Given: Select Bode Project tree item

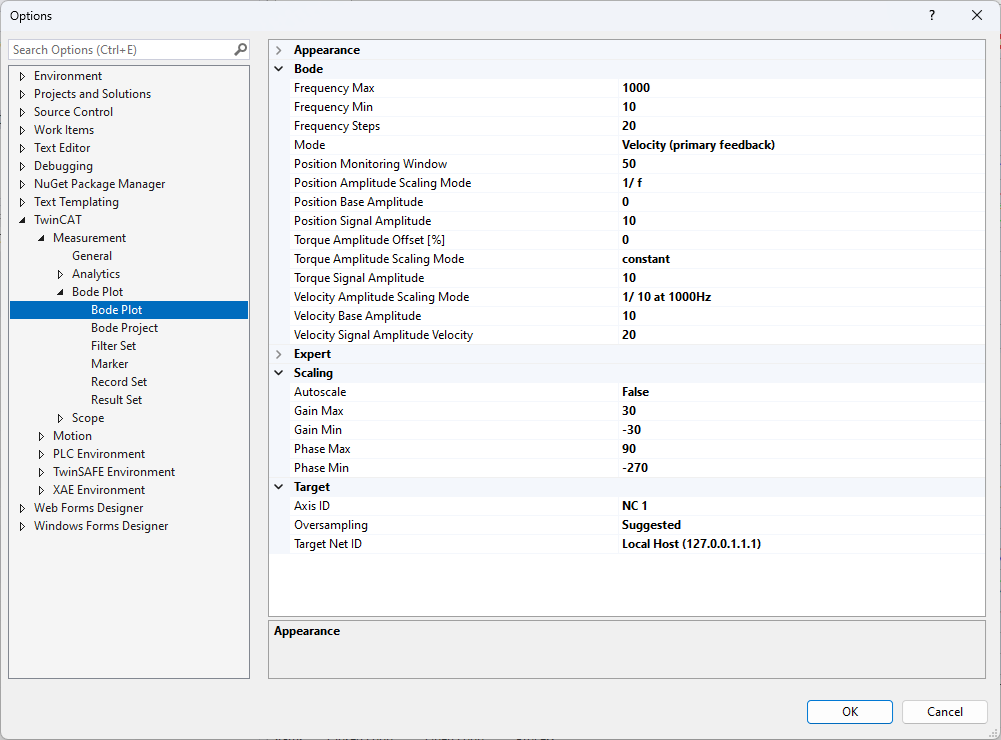Looking at the screenshot, I should (x=124, y=328).
